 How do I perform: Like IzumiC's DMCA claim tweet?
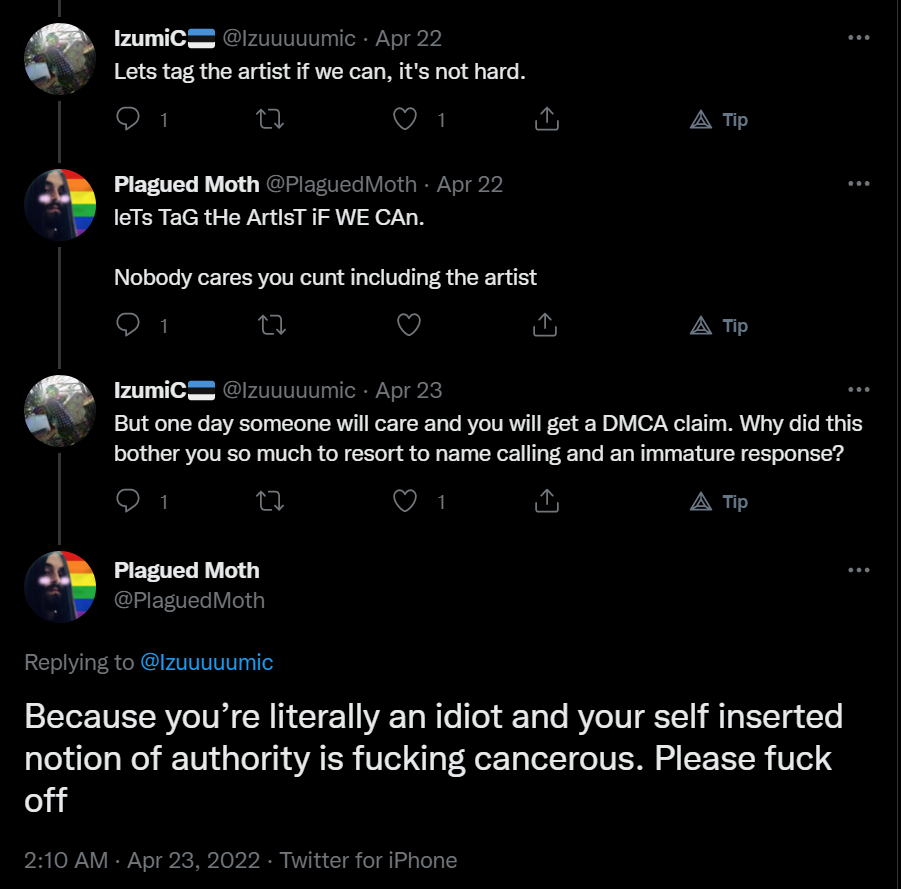pyautogui.click(x=405, y=501)
